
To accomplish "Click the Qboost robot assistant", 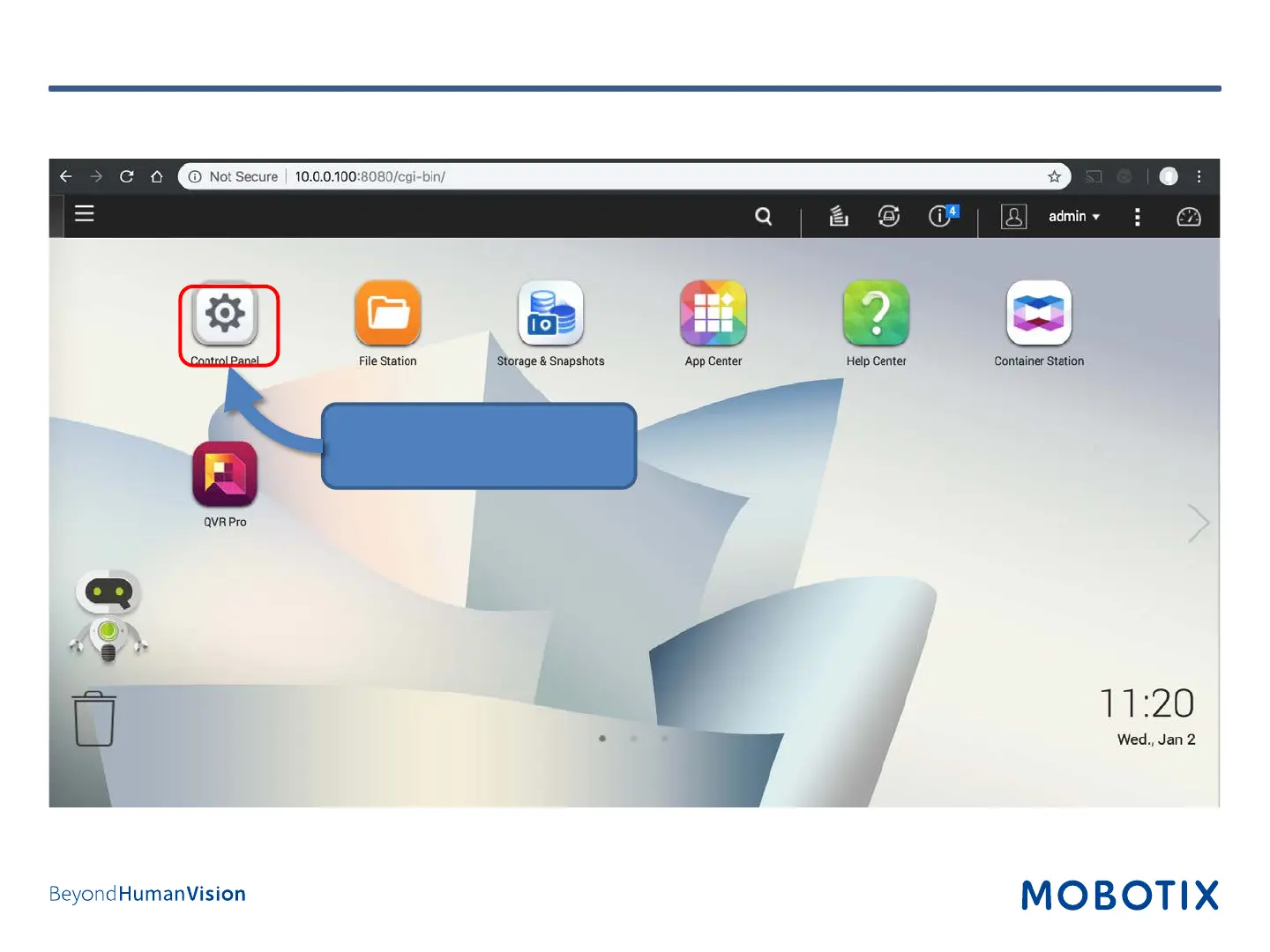I will pos(108,615).
